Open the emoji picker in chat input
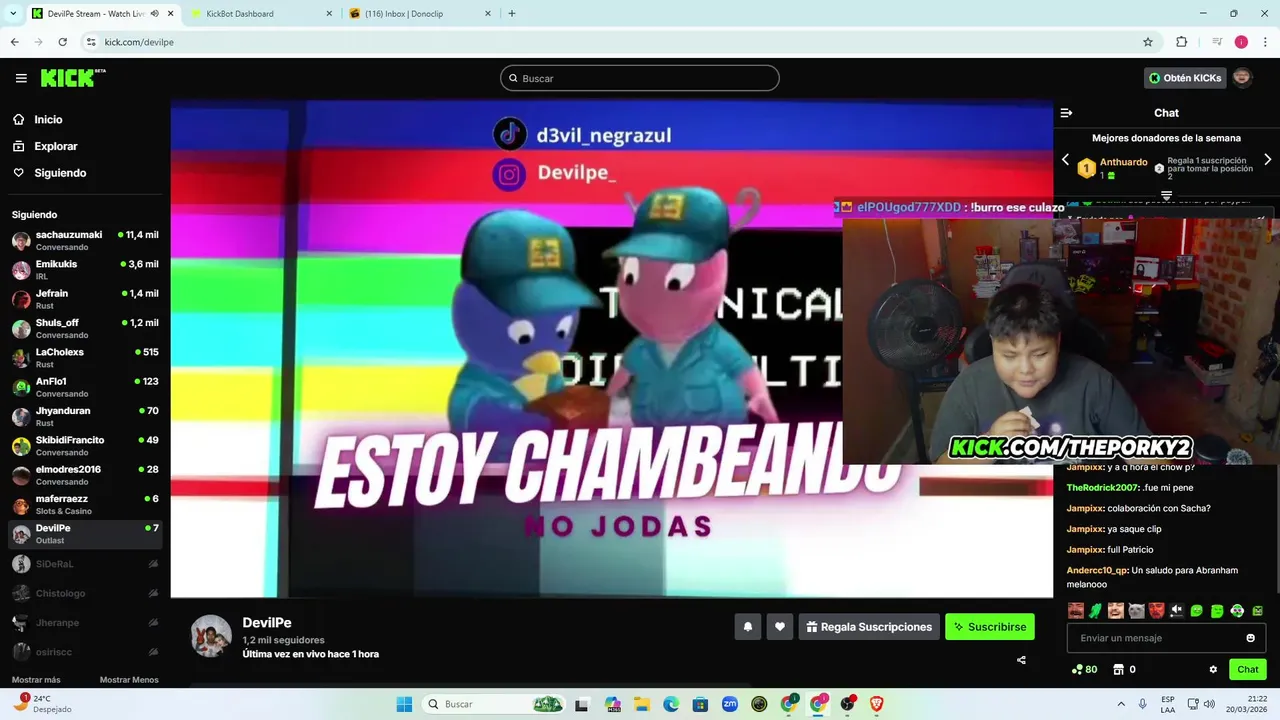 1250,638
